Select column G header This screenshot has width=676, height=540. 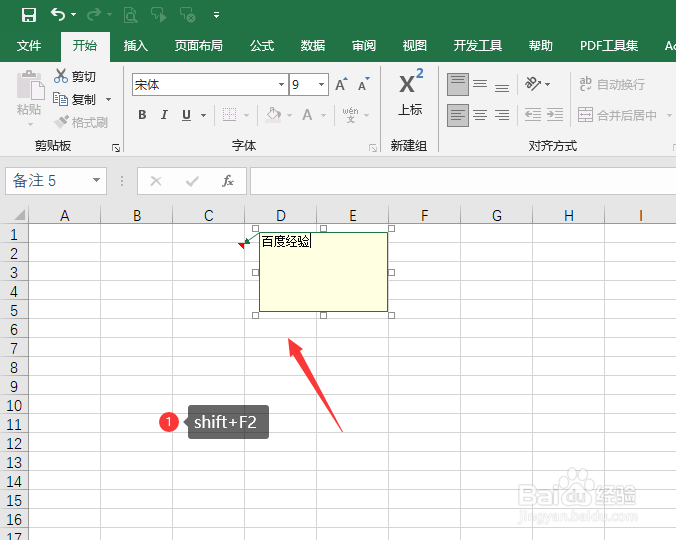tap(497, 215)
